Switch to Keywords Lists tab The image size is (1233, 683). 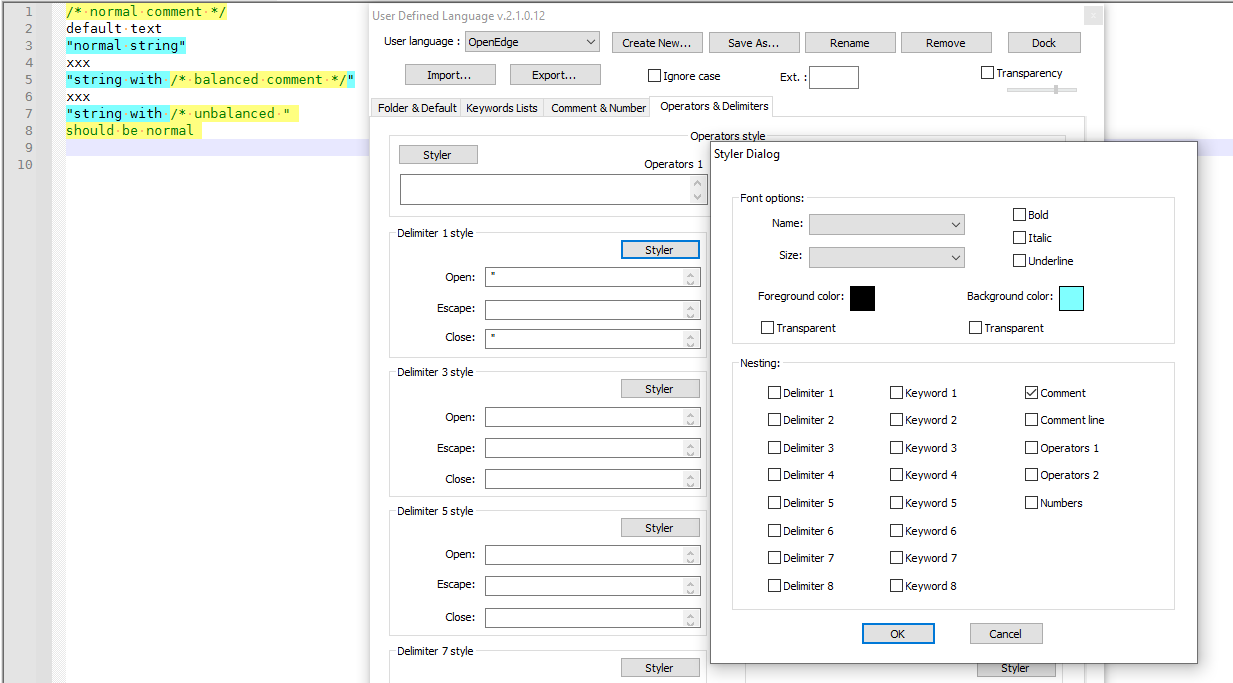[x=501, y=108]
